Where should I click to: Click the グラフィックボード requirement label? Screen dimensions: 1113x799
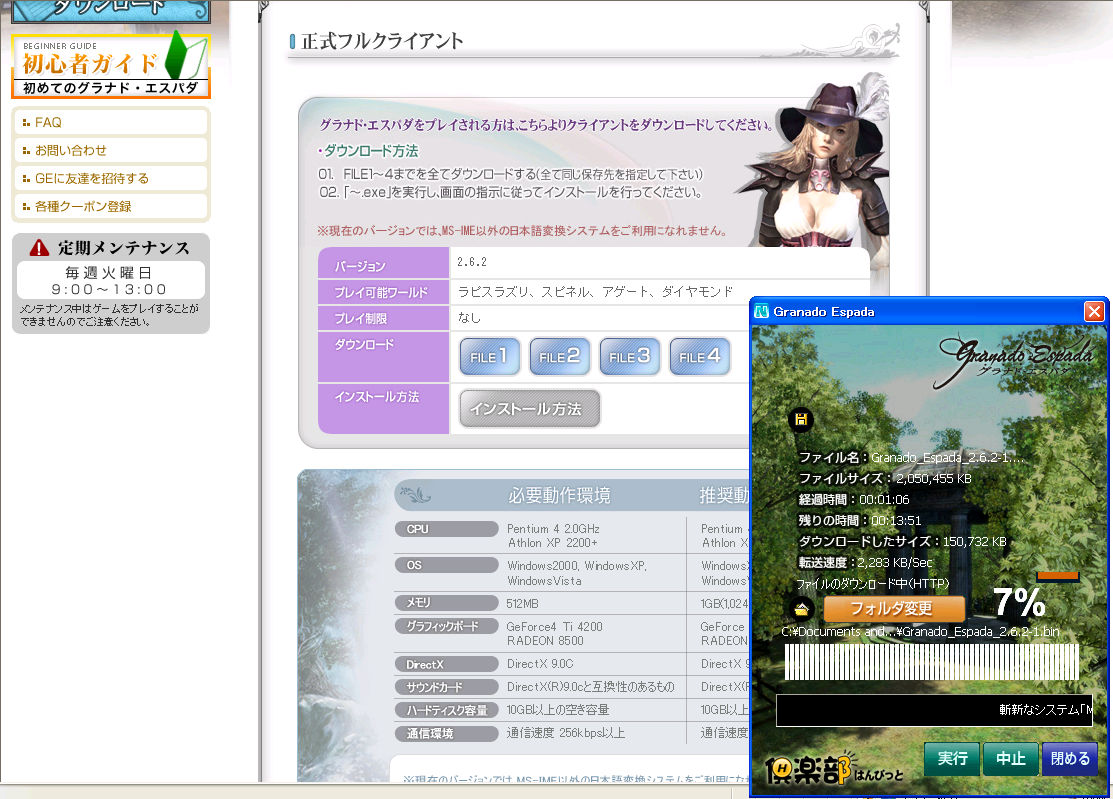coord(446,627)
